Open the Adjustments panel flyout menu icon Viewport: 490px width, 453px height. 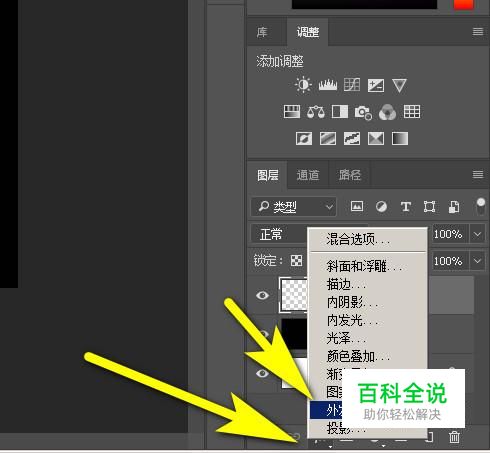478,32
